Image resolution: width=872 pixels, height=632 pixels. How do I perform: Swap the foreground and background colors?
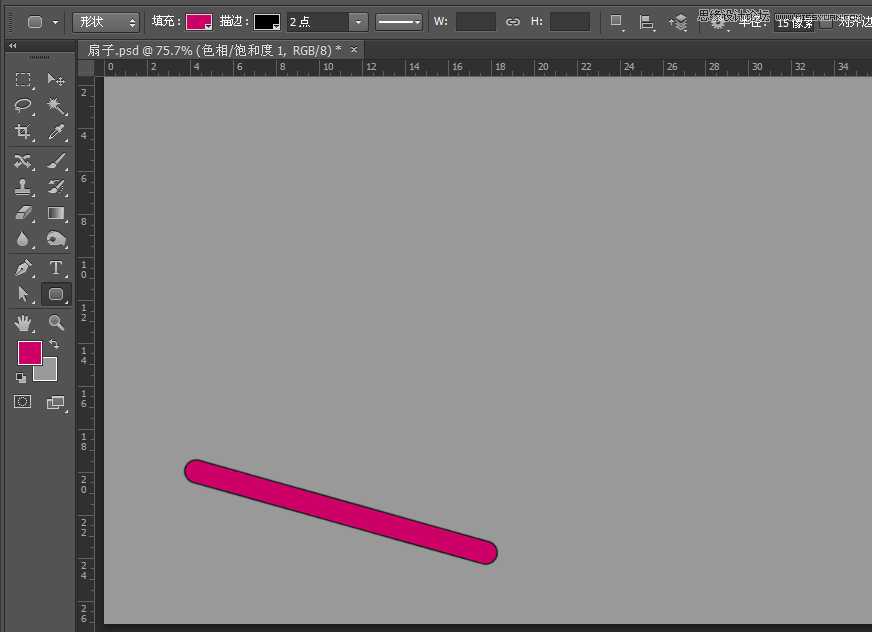tap(54, 344)
